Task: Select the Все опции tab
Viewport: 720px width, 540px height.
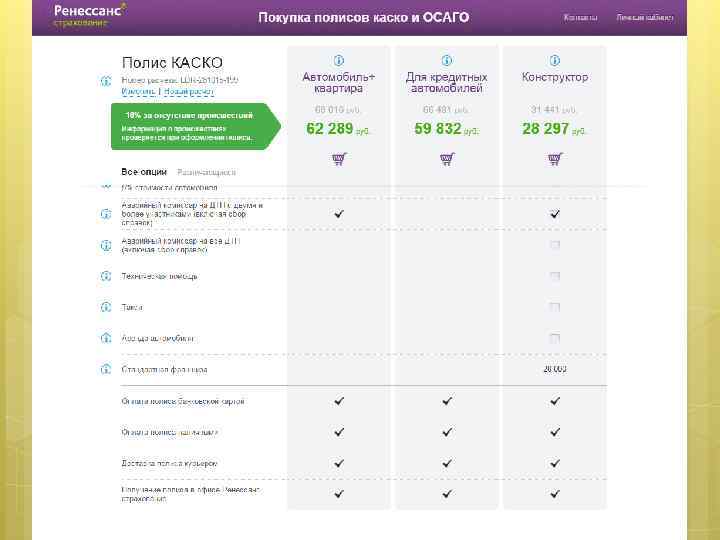Action: tap(141, 171)
